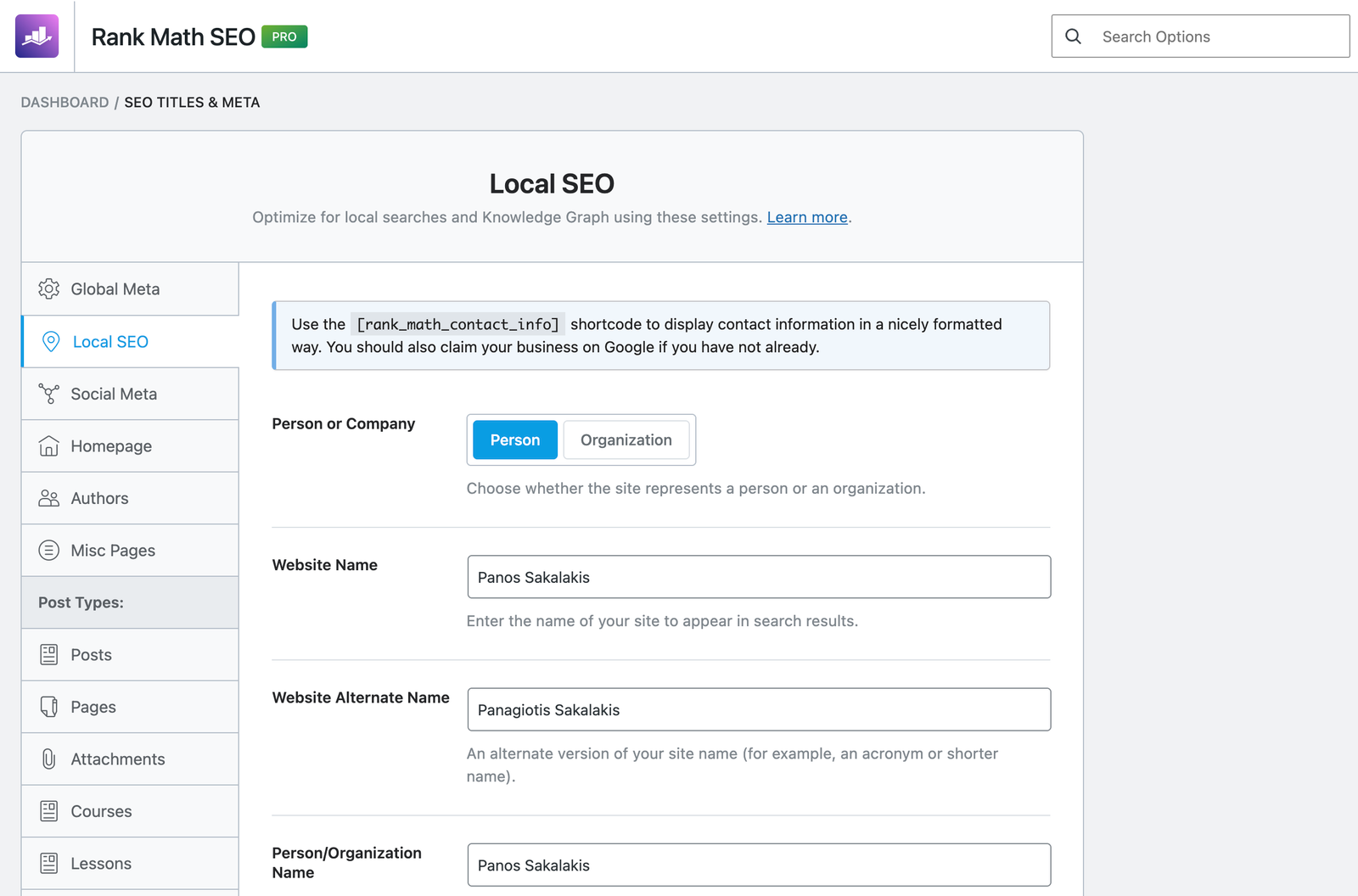Click the Posts document icon
Viewport: 1358px width, 896px height.
click(49, 655)
